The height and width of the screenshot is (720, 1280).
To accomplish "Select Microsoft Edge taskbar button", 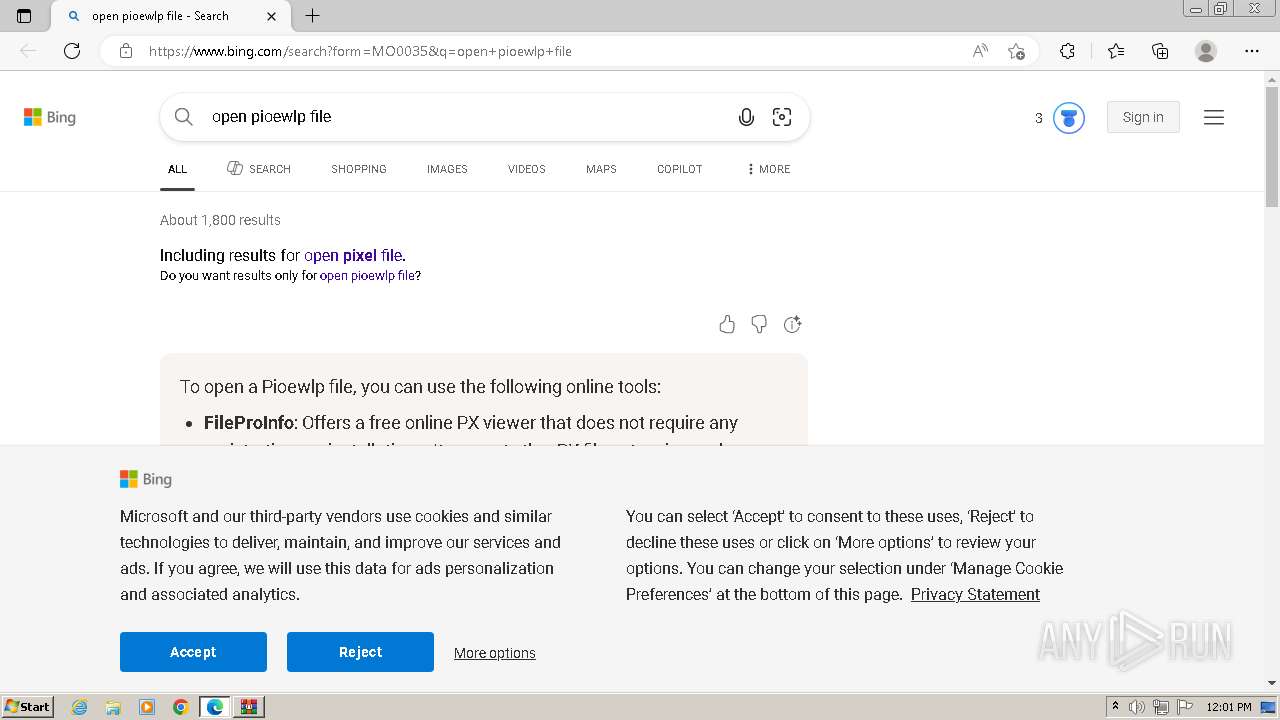I will click(x=214, y=707).
